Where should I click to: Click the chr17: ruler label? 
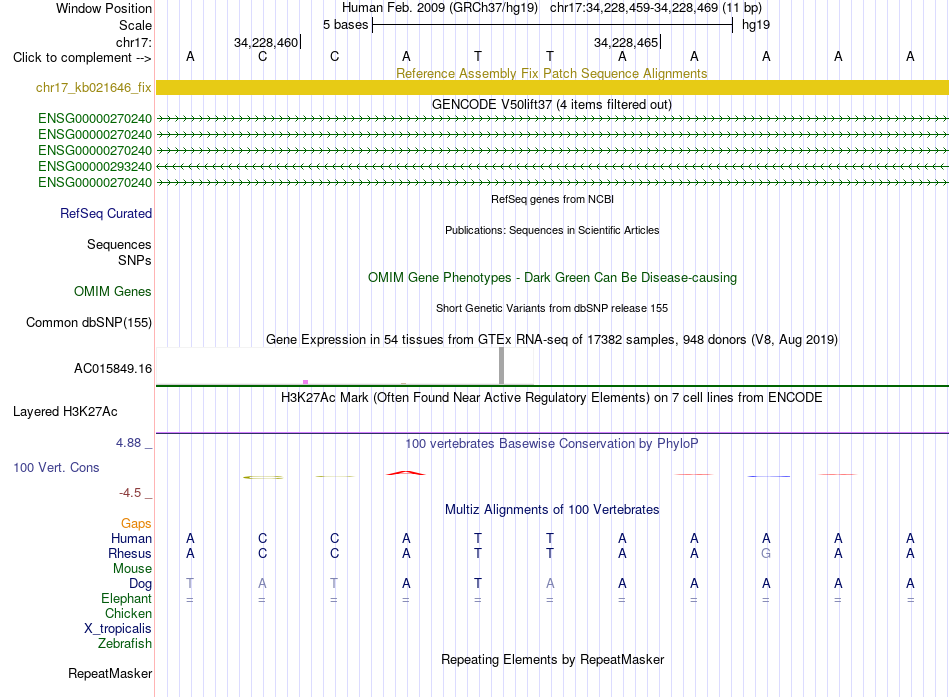(133, 42)
